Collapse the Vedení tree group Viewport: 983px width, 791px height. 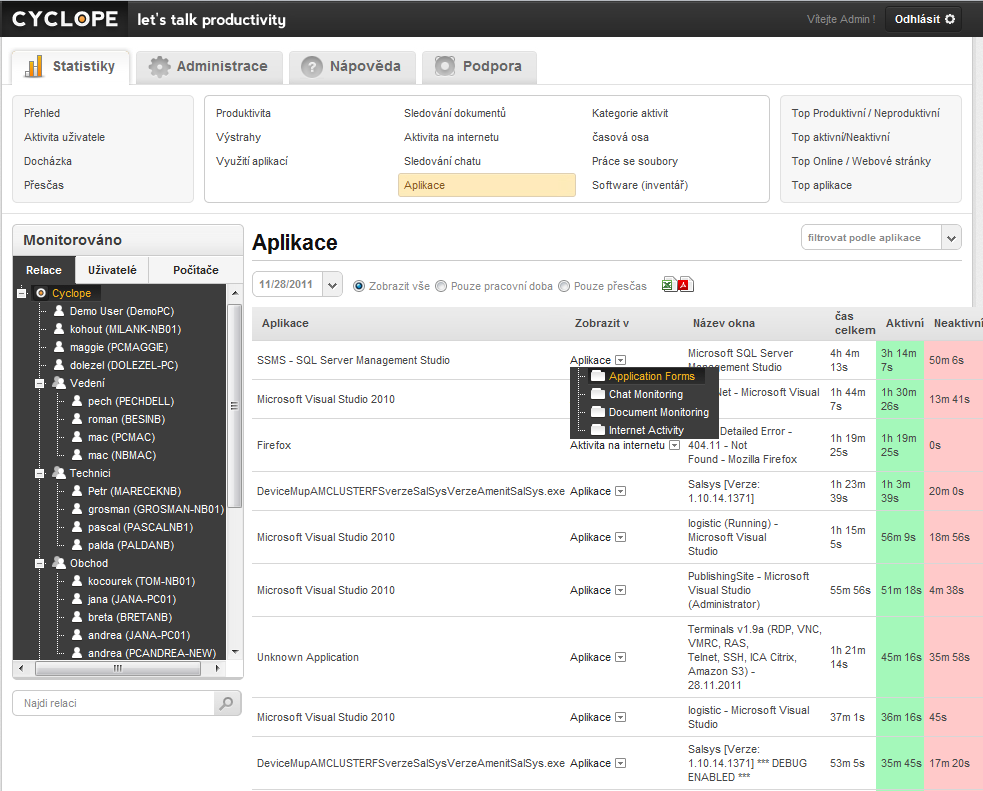tap(39, 383)
